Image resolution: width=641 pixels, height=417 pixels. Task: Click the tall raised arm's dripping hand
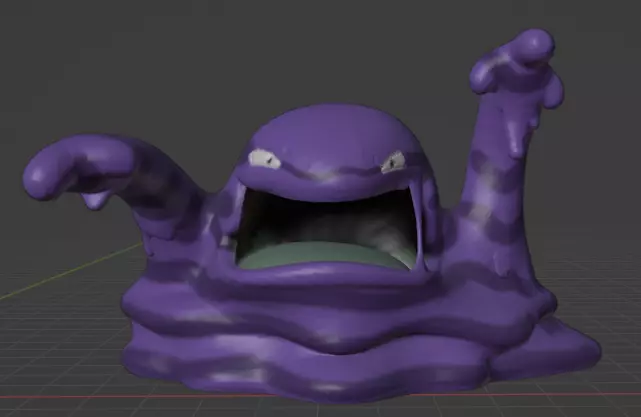pos(517,67)
